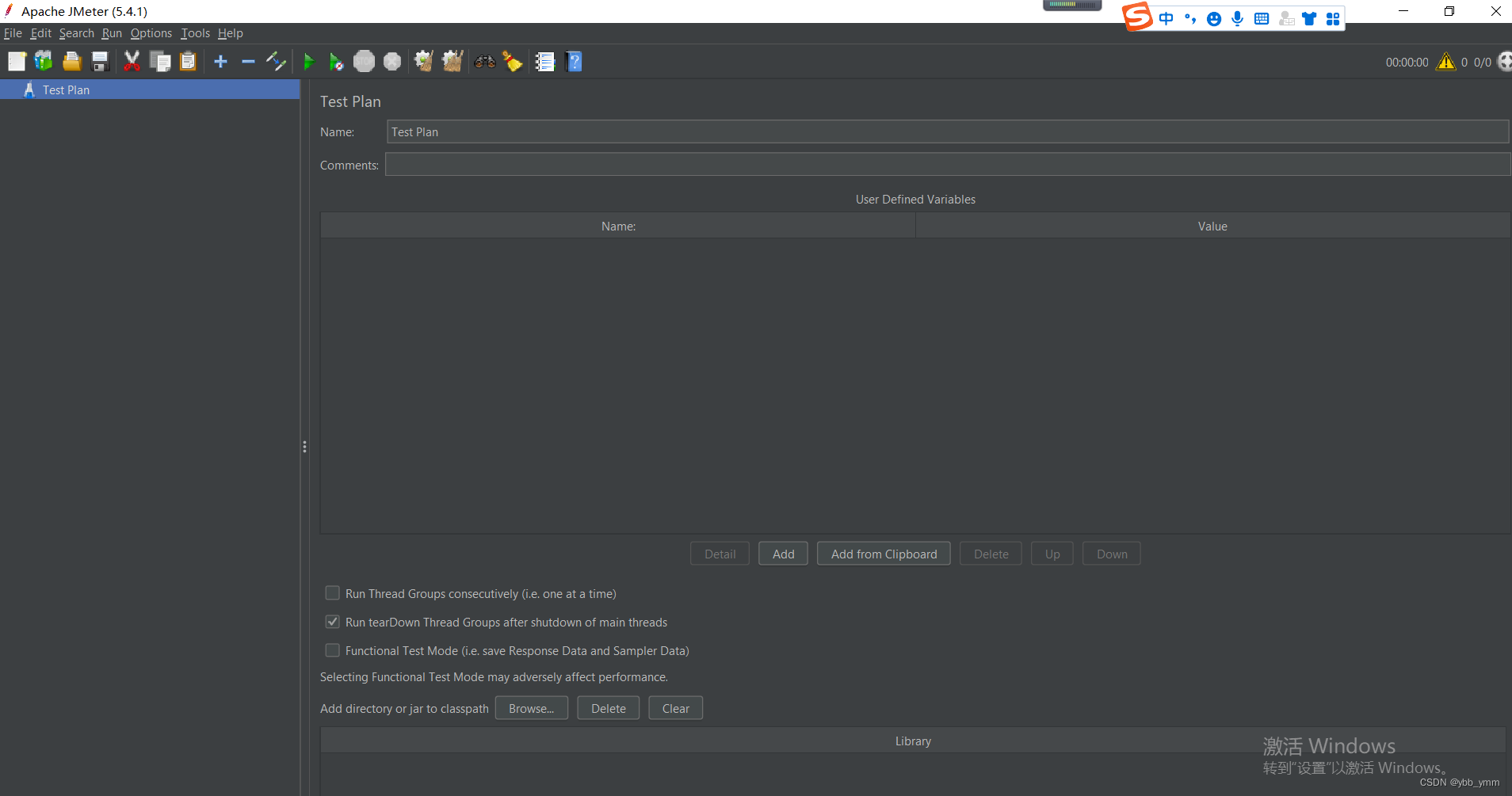Open the Help menu

coord(230,33)
